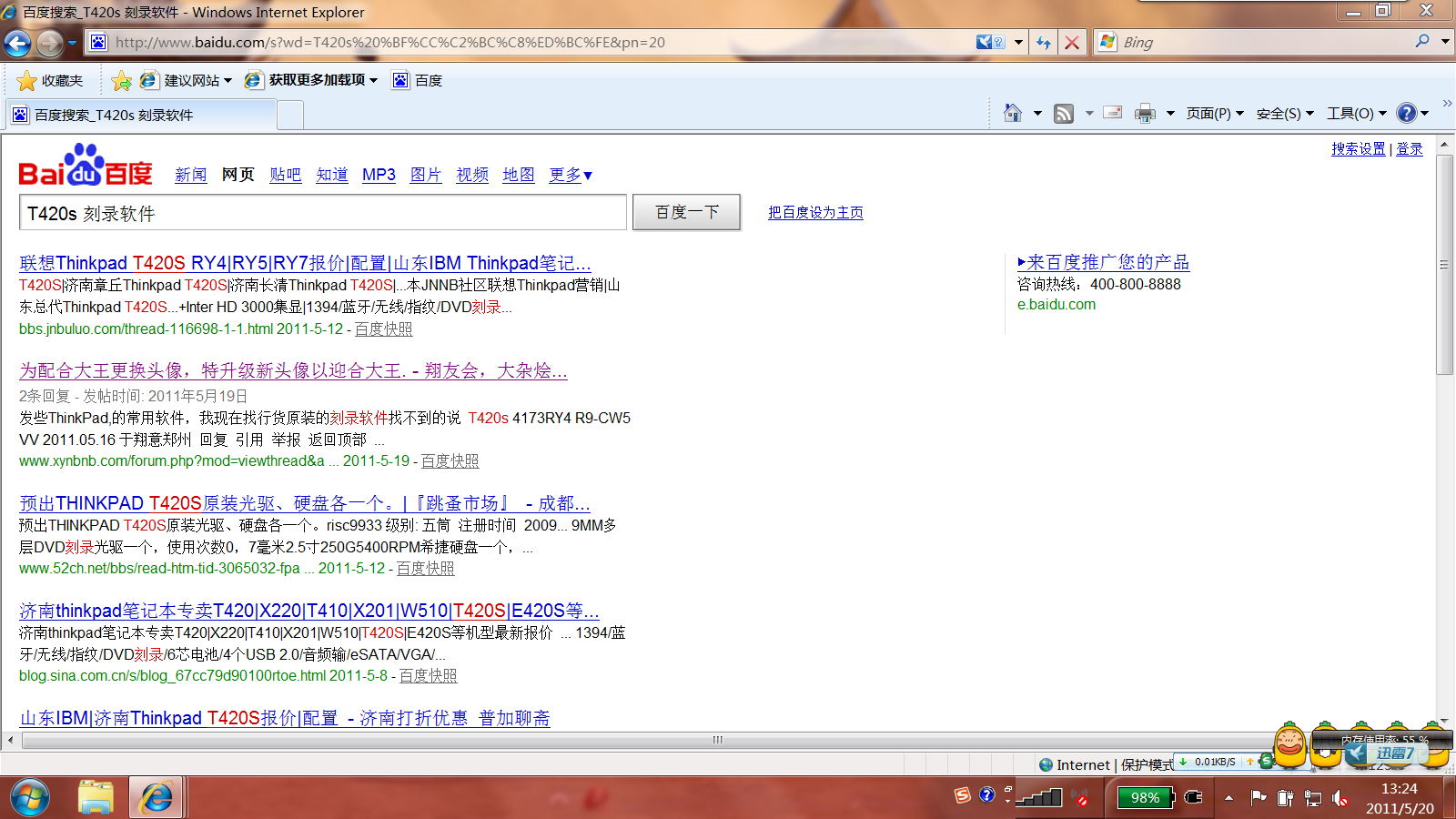The width and height of the screenshot is (1456, 819).
Task: Open result 联想Thinkpad T420S RY4|RY5|RY7报价
Action: click(305, 263)
